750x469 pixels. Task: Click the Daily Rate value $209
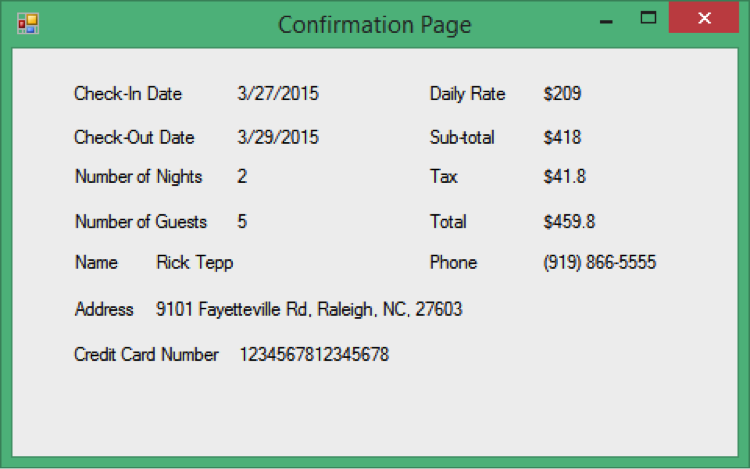point(562,94)
